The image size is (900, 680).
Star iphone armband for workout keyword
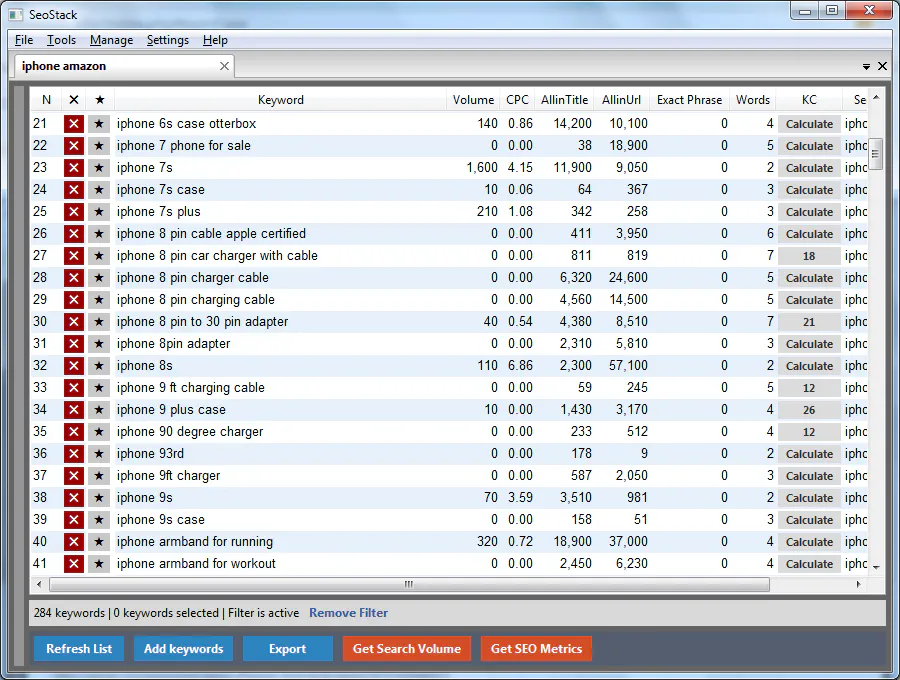tap(99, 564)
